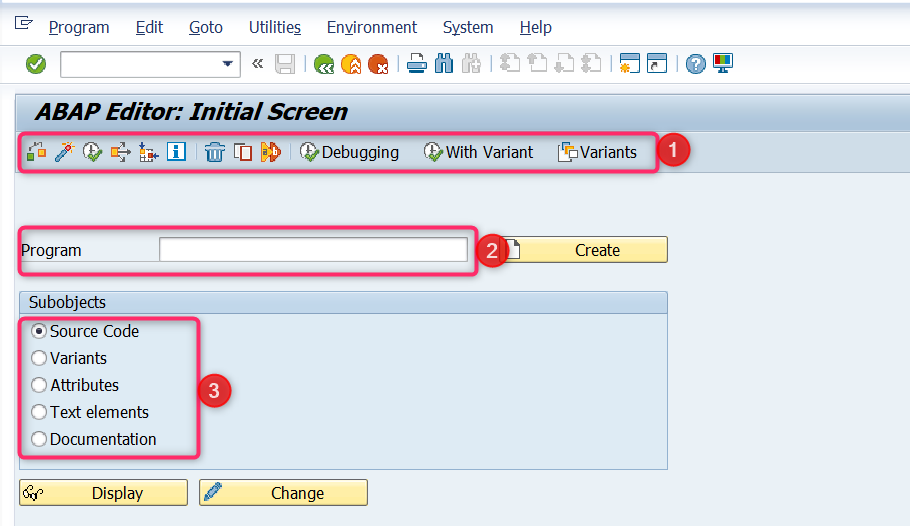Open Help with the question mark icon

[x=695, y=64]
